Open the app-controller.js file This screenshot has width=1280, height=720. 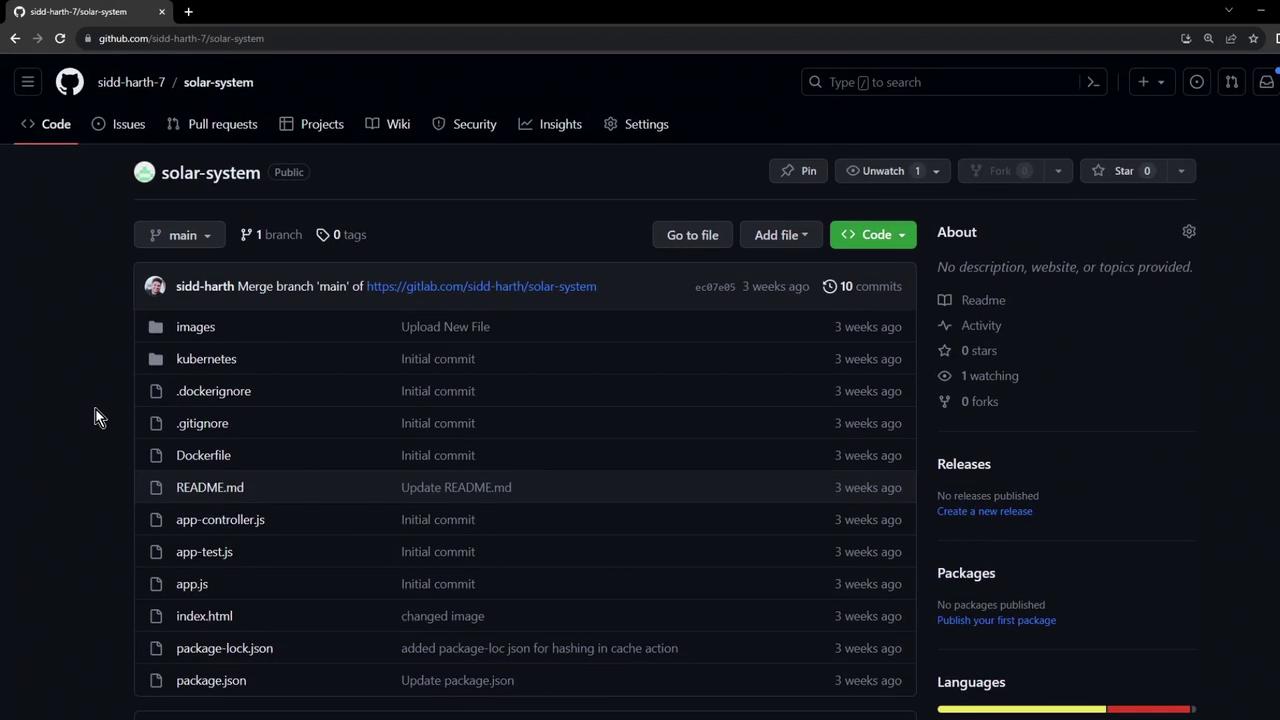tap(221, 520)
